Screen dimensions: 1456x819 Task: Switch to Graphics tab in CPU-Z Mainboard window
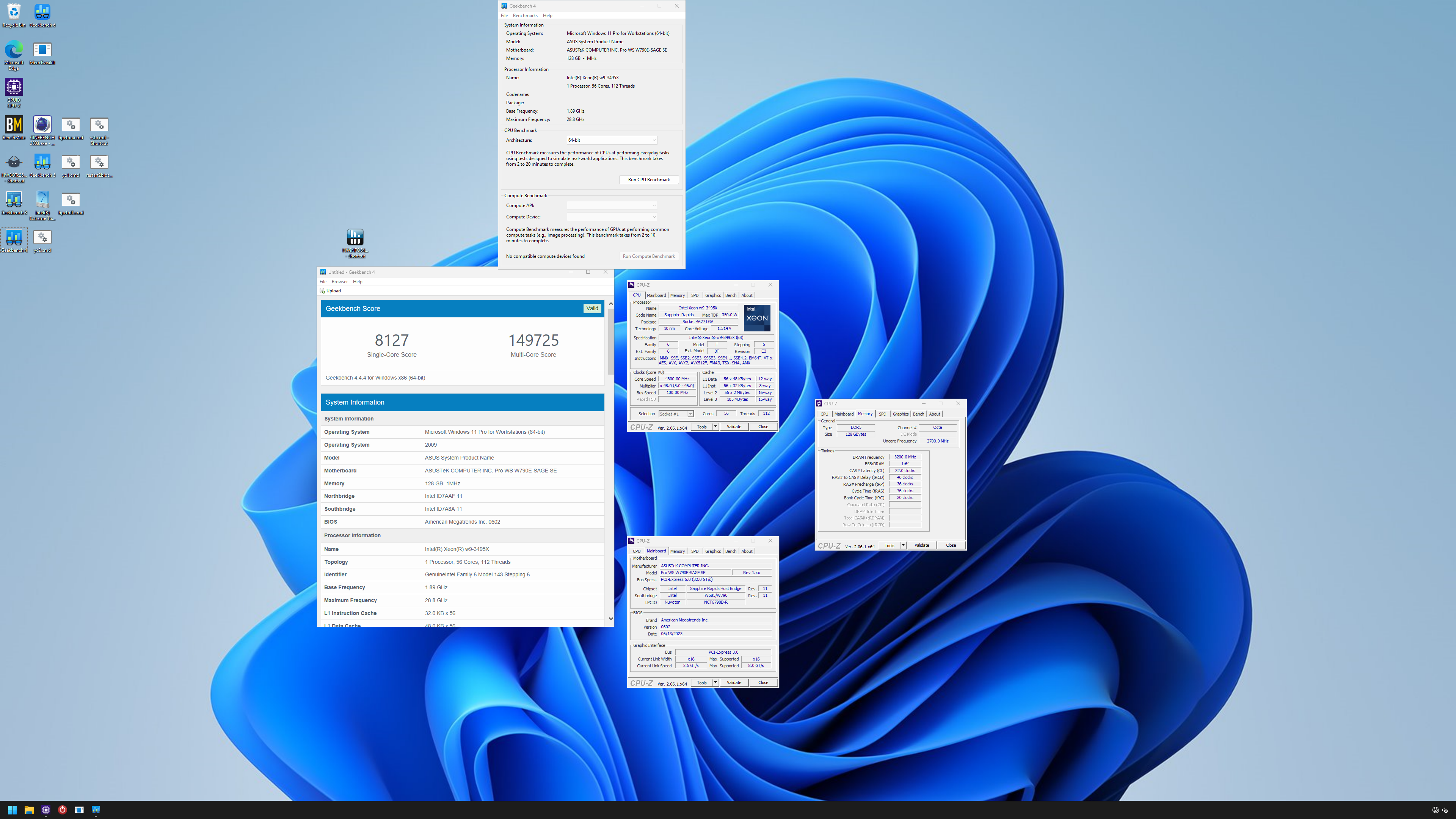tap(713, 551)
